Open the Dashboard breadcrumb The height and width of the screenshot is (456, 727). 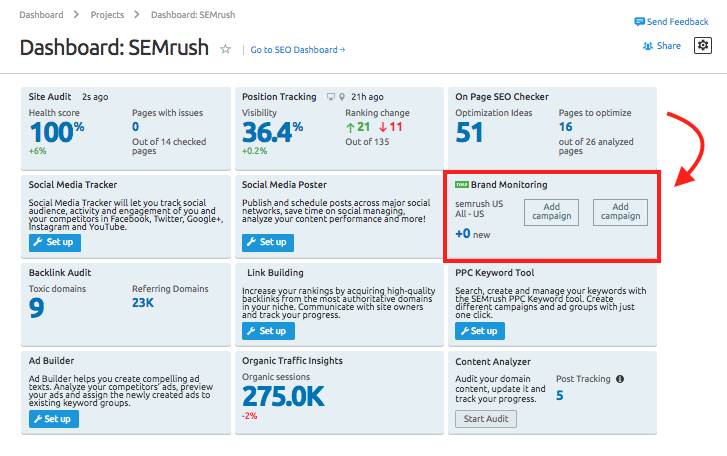pyautogui.click(x=41, y=15)
